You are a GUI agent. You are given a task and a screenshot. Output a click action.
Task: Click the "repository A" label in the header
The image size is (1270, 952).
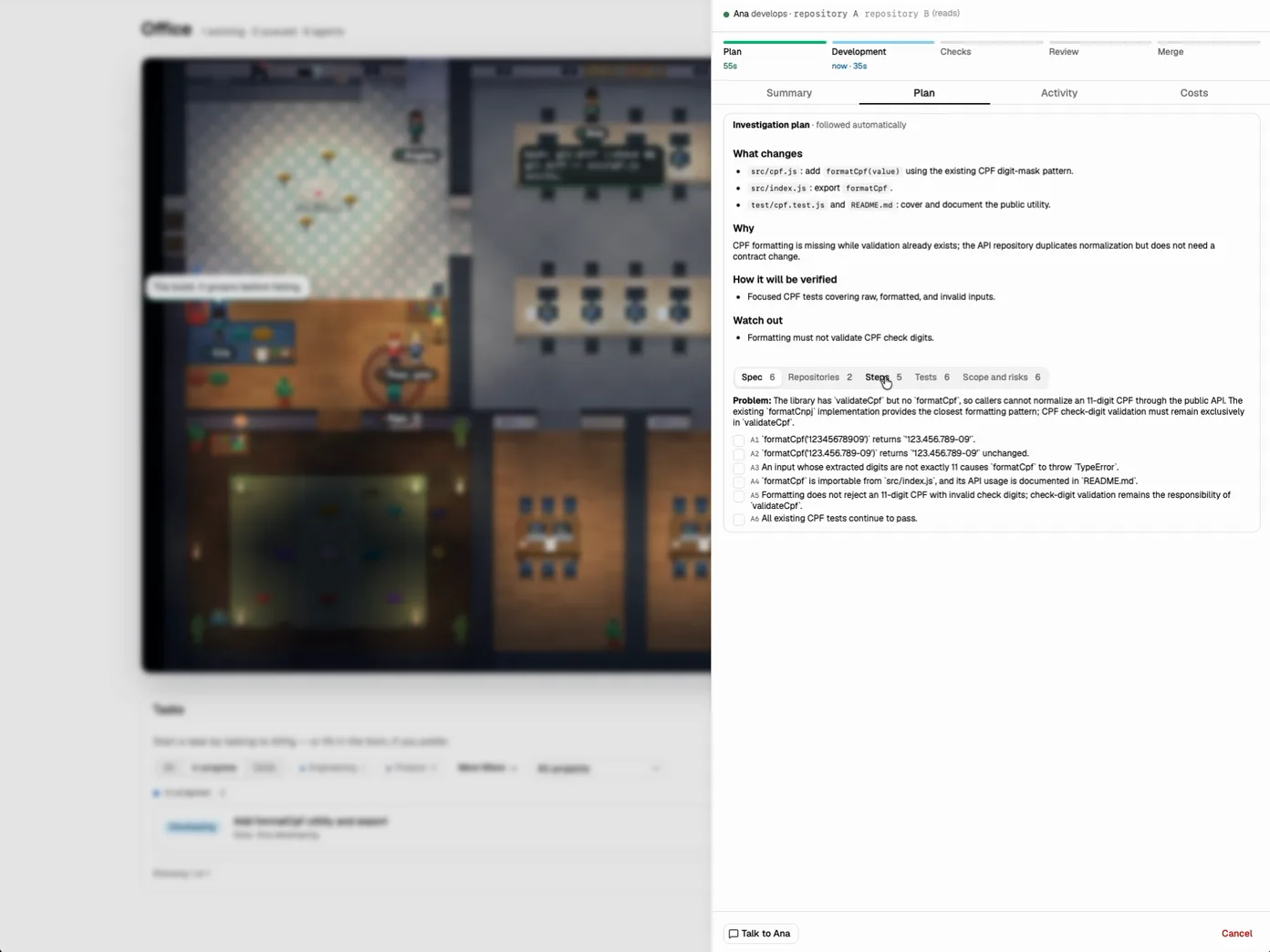click(826, 15)
